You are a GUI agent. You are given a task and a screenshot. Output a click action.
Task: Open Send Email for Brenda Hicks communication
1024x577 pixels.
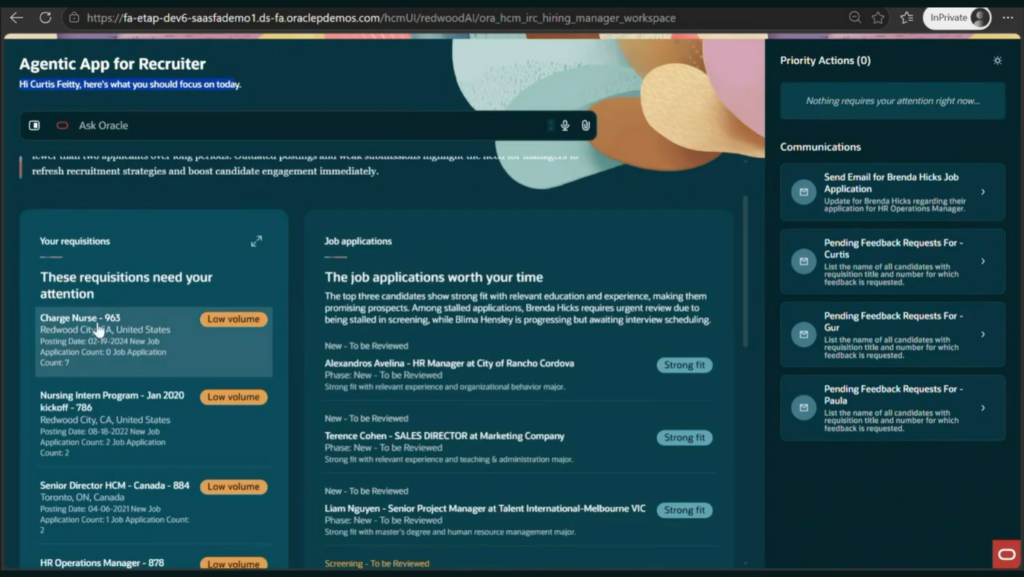pos(893,192)
